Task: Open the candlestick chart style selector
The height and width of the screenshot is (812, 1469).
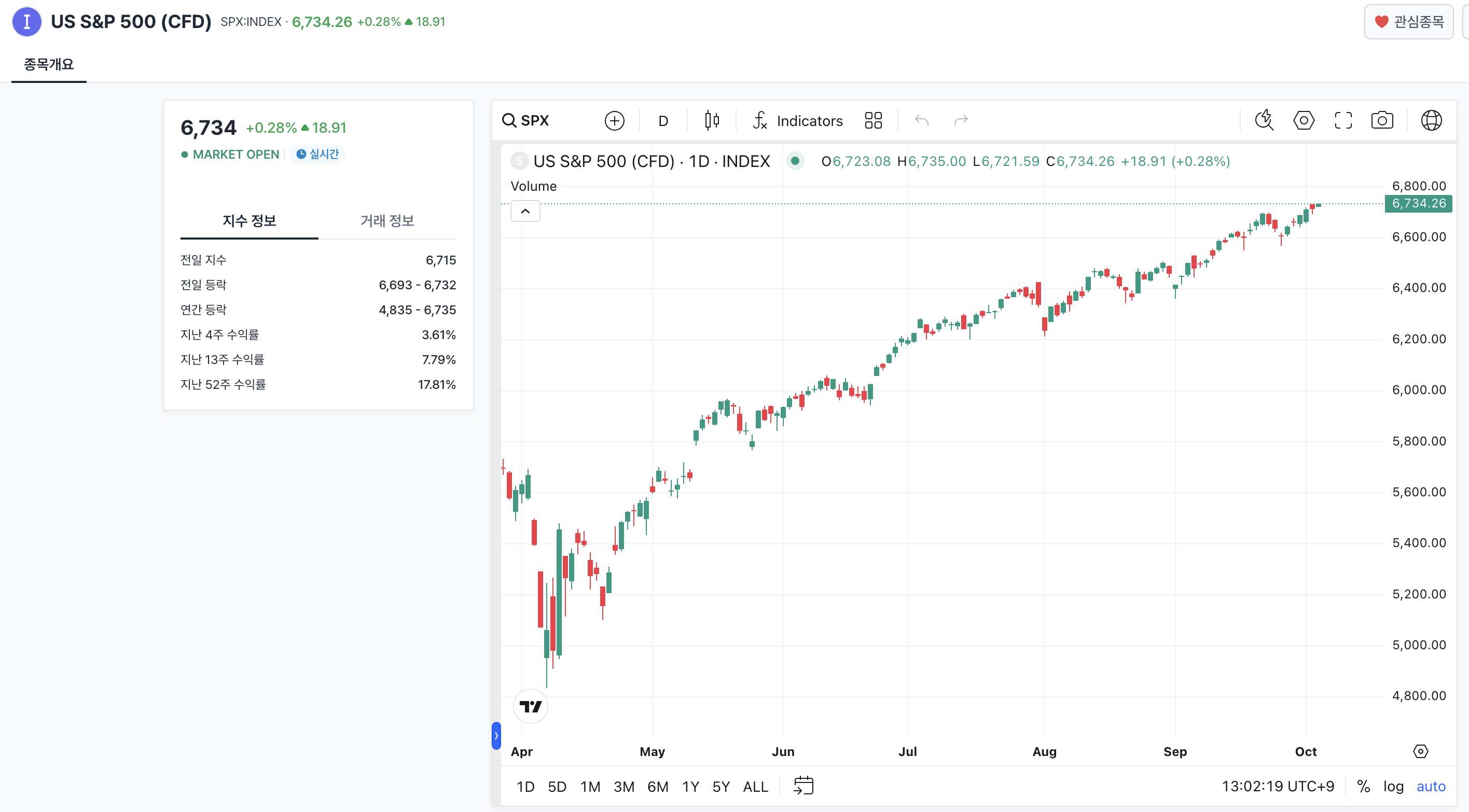Action: [712, 120]
